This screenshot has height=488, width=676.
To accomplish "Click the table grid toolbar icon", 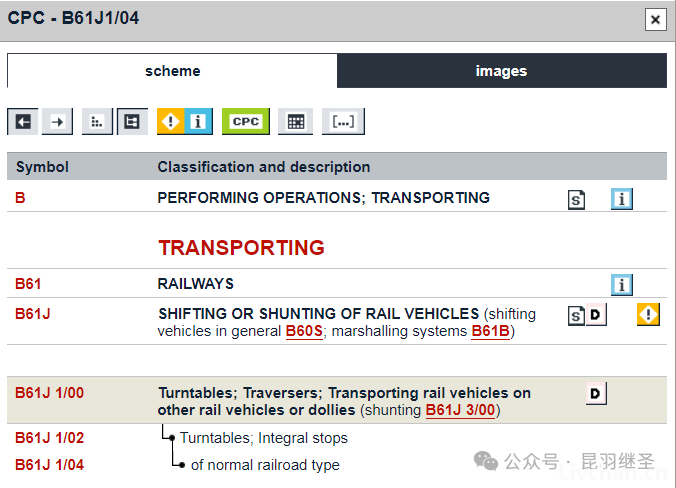I will 295,122.
